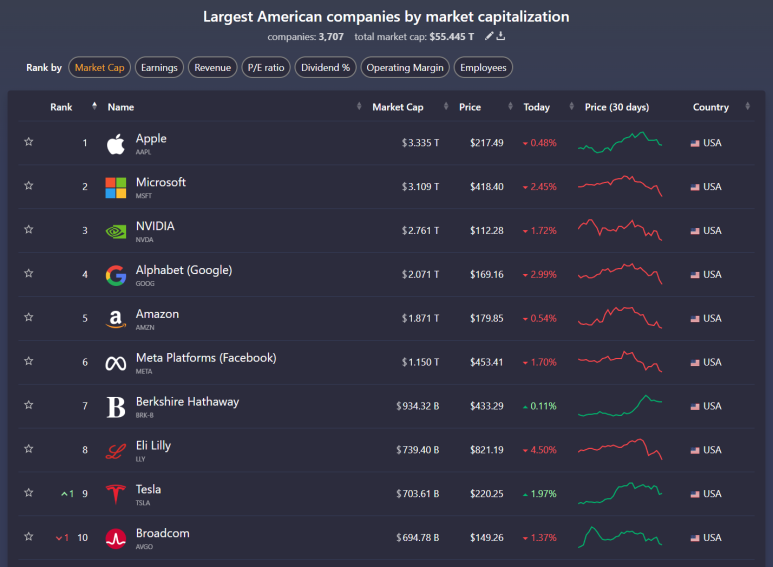This screenshot has height=567, width=773.
Task: Click the Price (30 days) column header
Action: 617,107
